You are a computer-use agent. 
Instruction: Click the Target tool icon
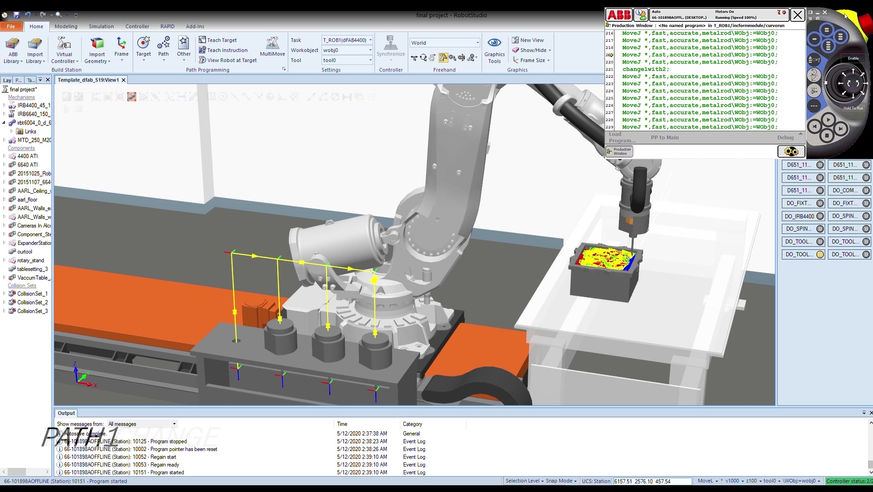(x=143, y=43)
